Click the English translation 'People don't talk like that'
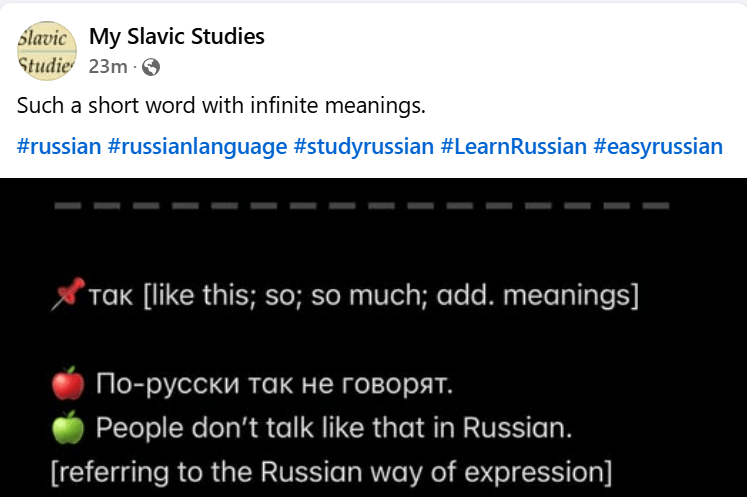 (334, 429)
